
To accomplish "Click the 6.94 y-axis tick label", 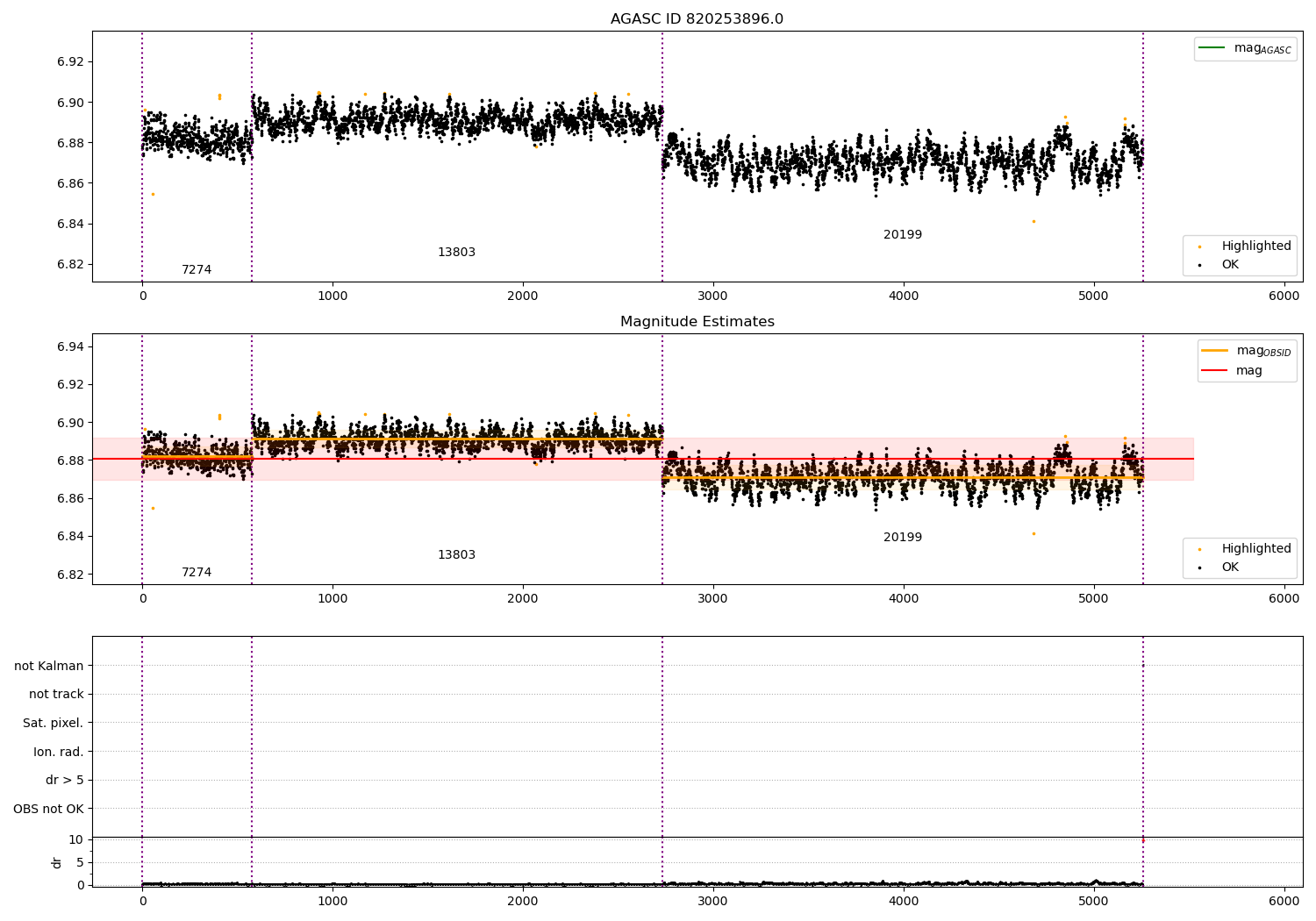I will (x=70, y=347).
